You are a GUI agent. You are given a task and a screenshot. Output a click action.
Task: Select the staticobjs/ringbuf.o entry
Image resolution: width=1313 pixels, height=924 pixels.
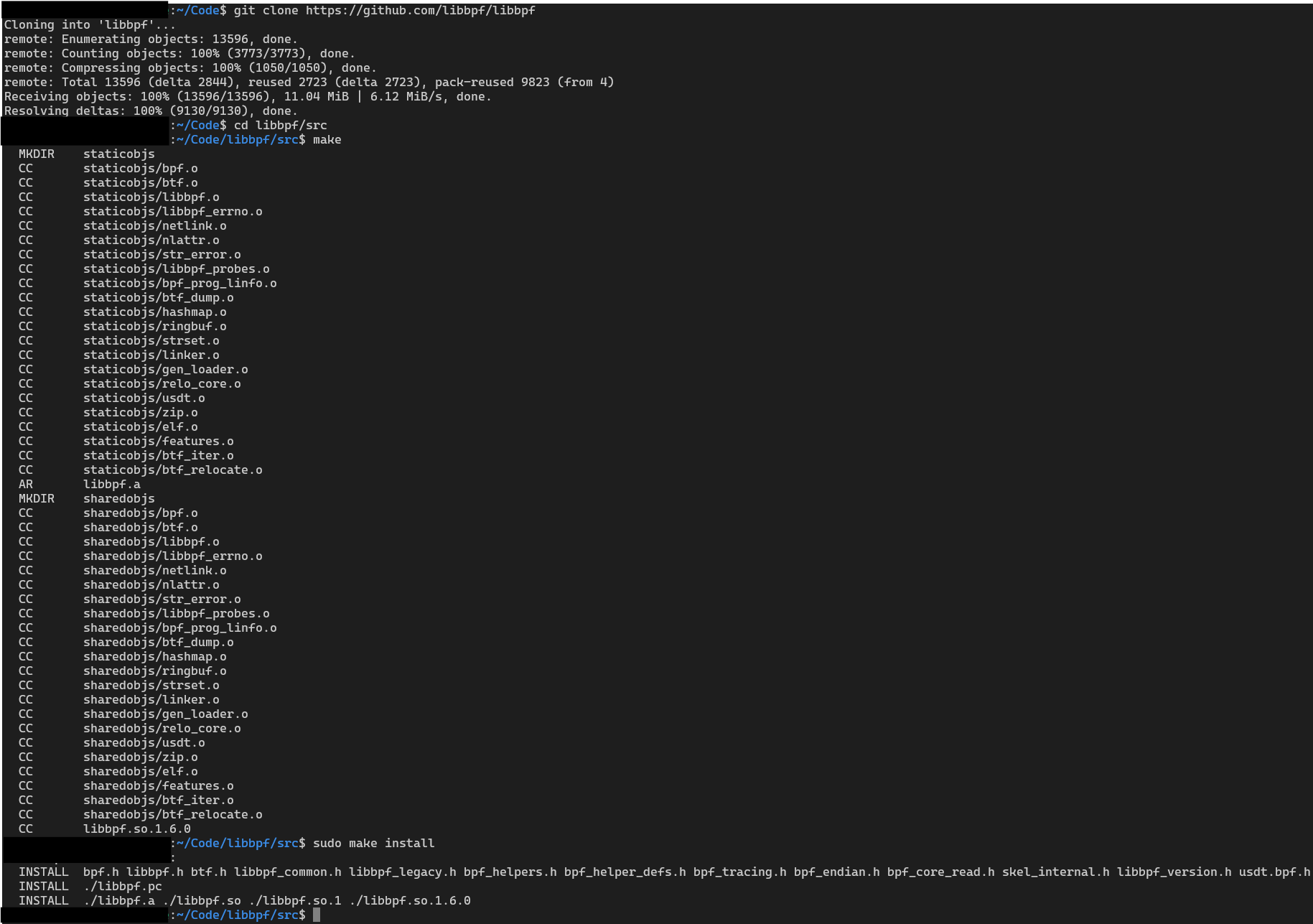[154, 327]
